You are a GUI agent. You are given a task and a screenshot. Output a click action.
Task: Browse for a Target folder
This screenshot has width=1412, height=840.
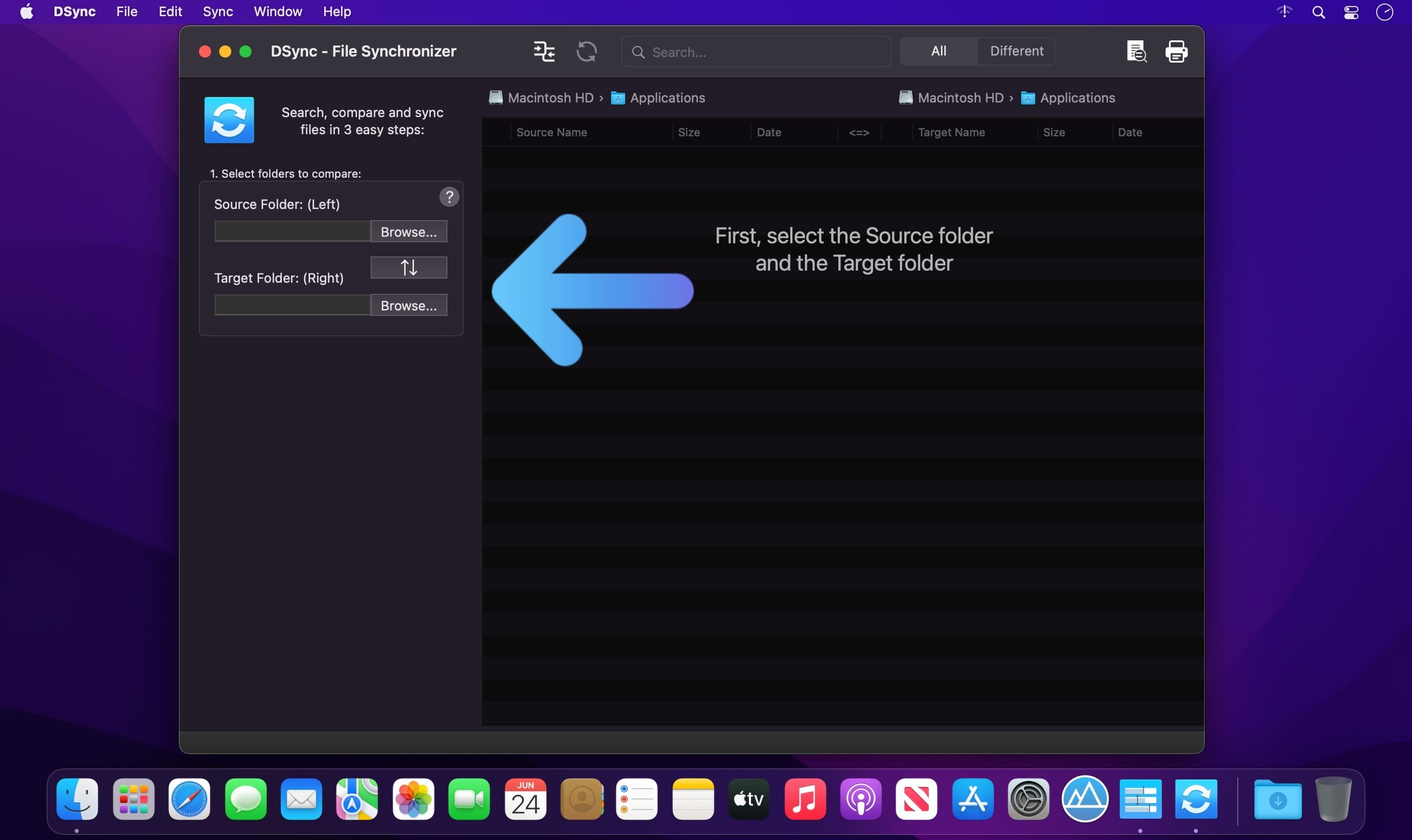(x=409, y=305)
